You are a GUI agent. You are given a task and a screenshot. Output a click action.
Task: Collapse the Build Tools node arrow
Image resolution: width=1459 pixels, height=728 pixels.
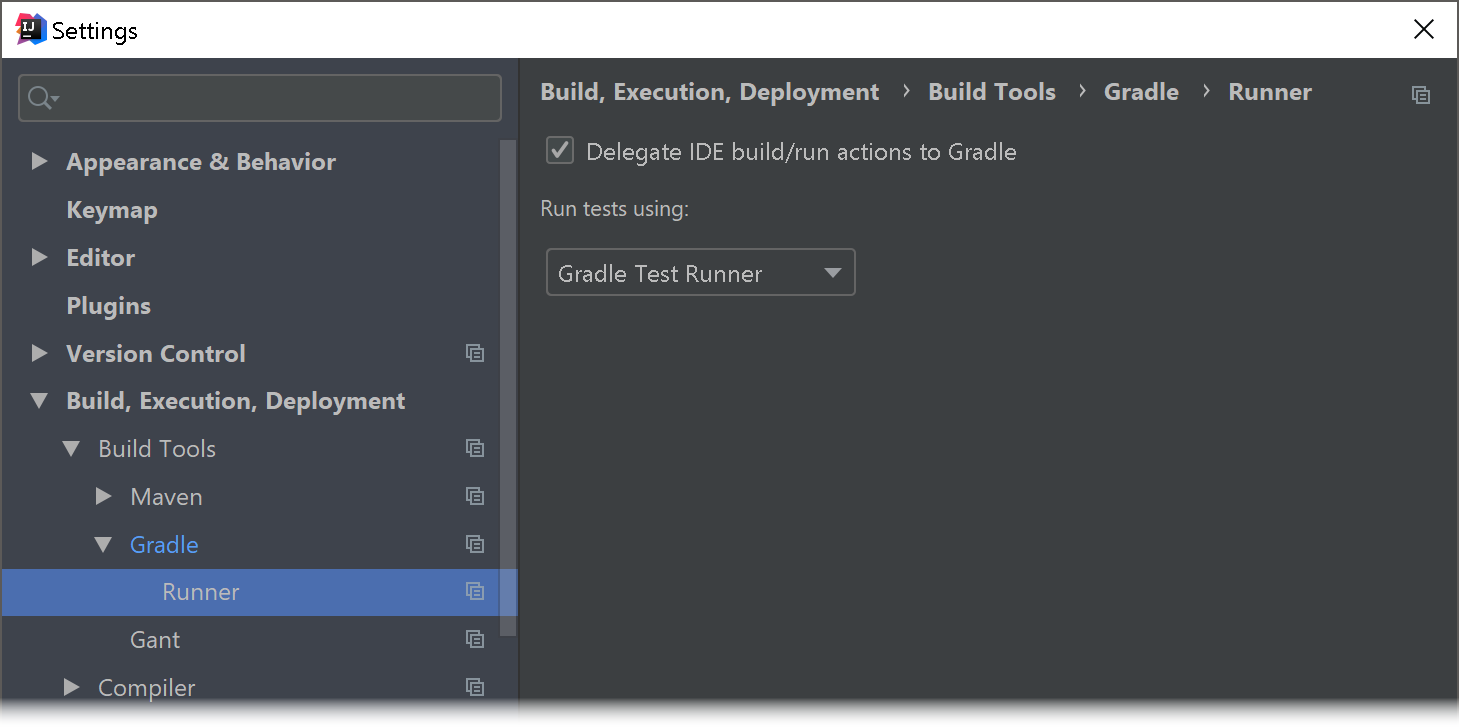coord(71,449)
